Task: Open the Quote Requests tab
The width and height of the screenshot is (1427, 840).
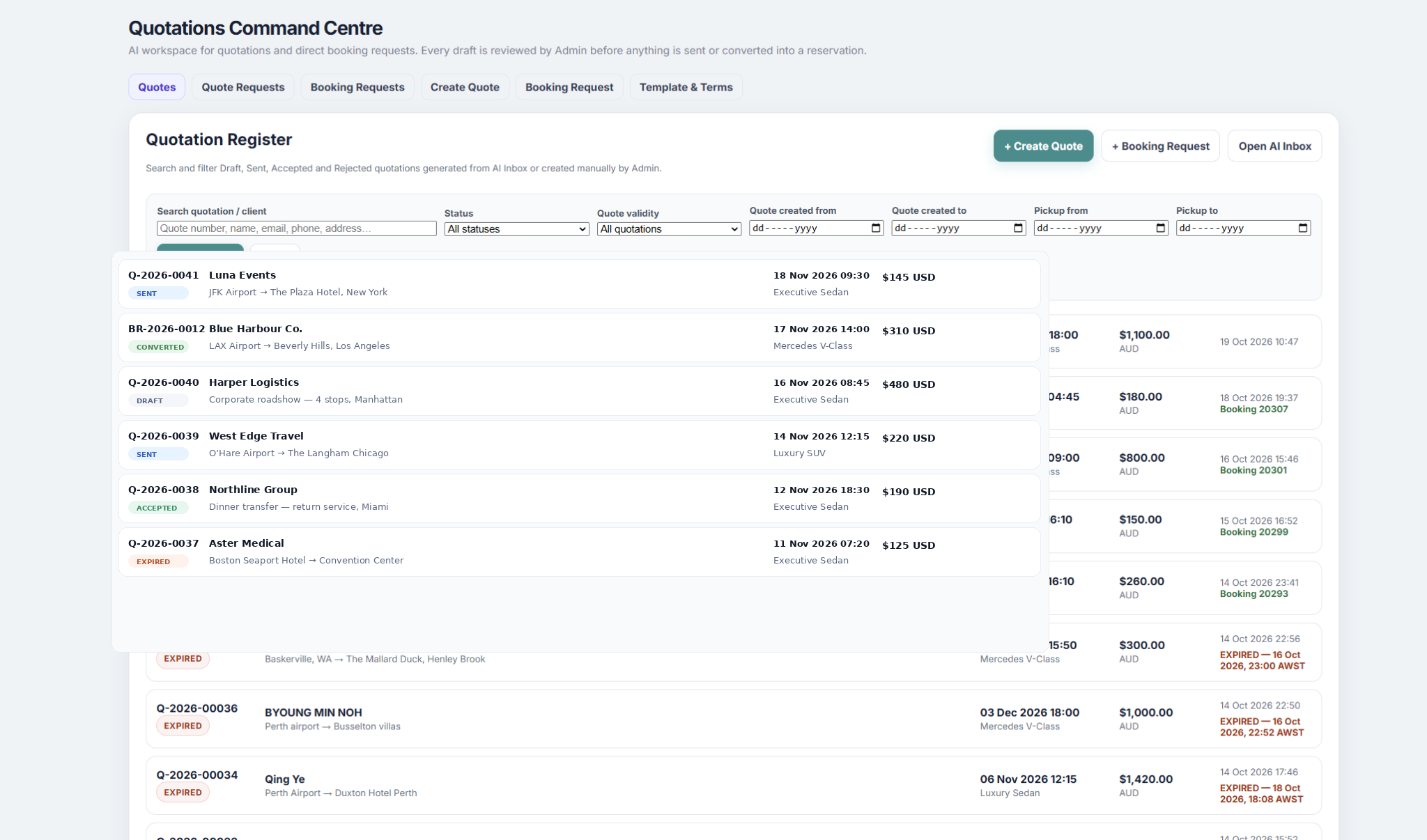Action: pyautogui.click(x=243, y=87)
